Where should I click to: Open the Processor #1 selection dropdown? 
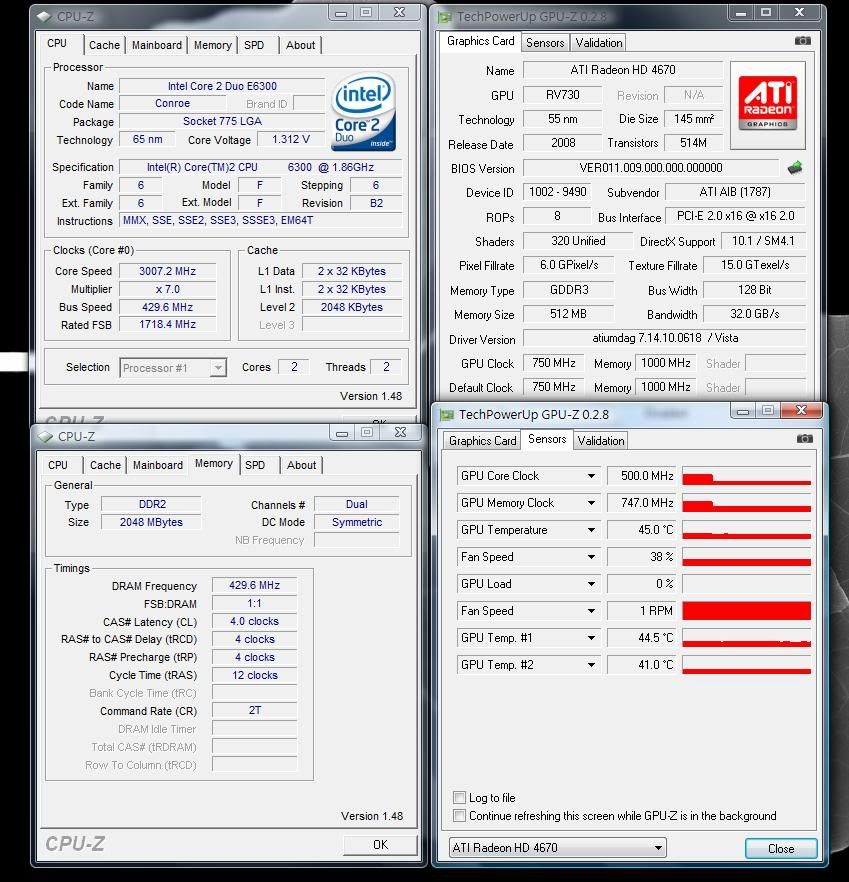[173, 368]
